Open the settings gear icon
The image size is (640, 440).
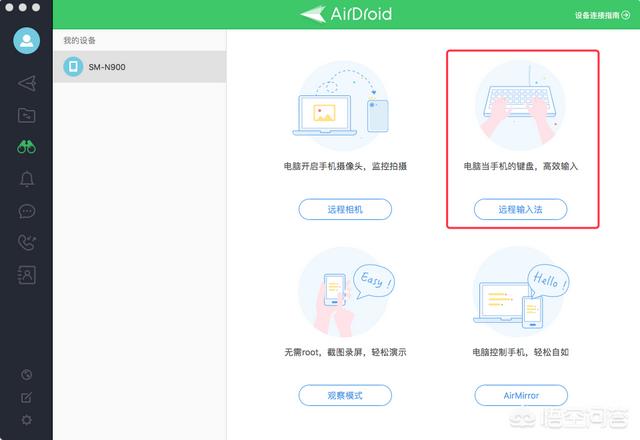pyautogui.click(x=26, y=419)
